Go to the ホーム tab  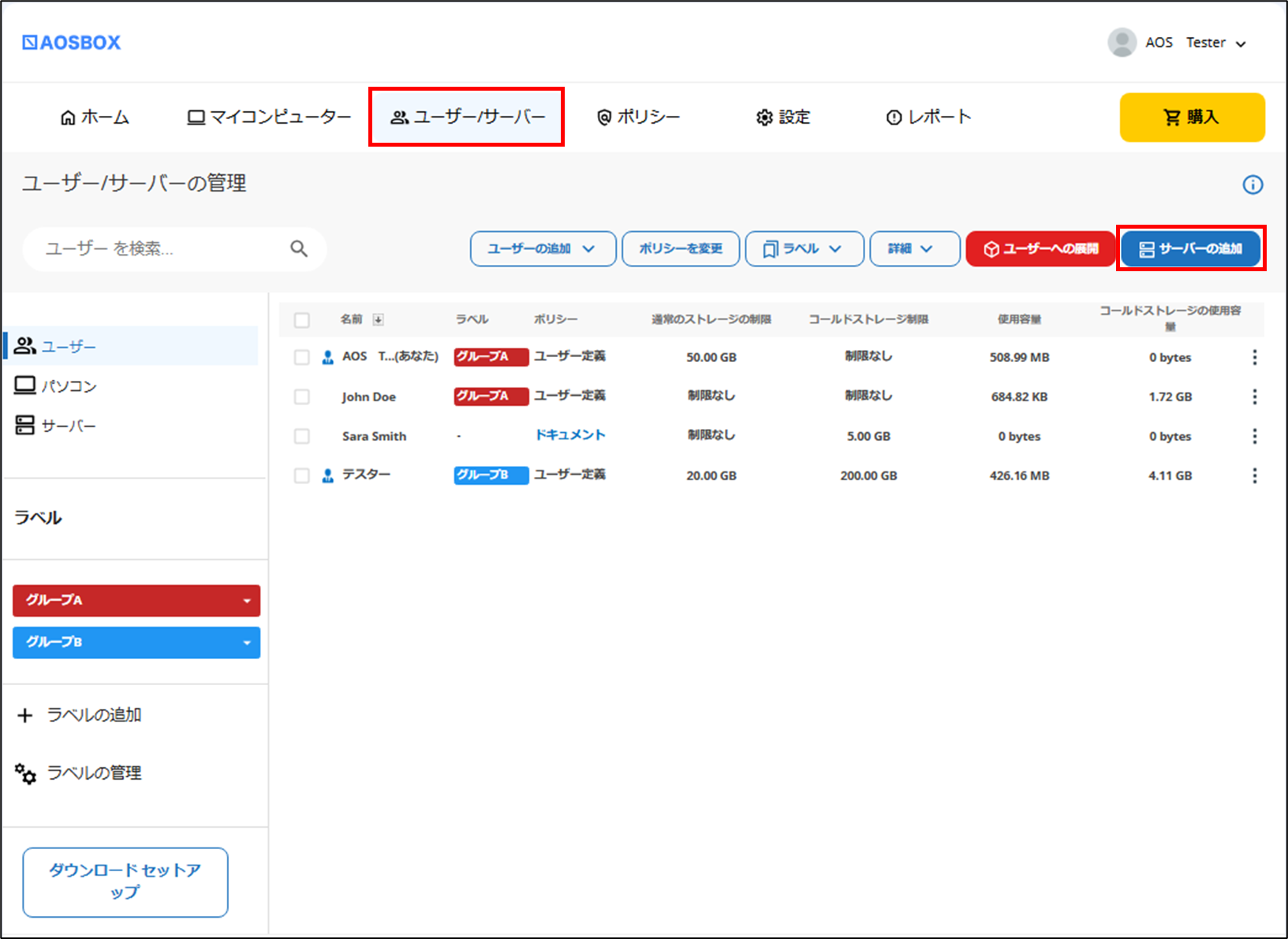click(x=95, y=117)
